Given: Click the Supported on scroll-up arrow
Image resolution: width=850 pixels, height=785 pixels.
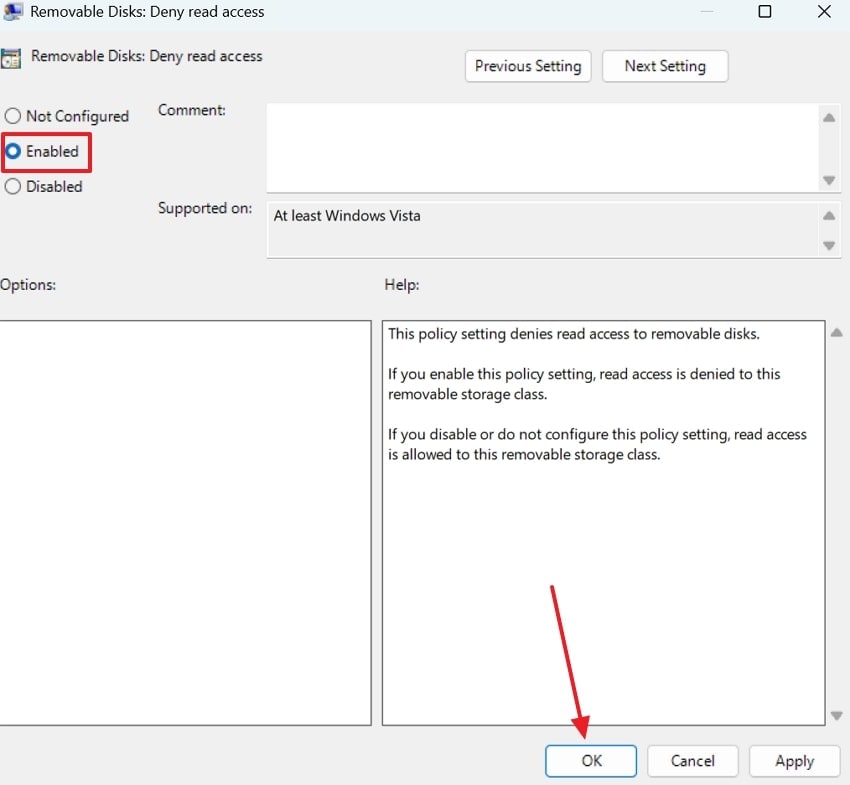Looking at the screenshot, I should pyautogui.click(x=829, y=212).
